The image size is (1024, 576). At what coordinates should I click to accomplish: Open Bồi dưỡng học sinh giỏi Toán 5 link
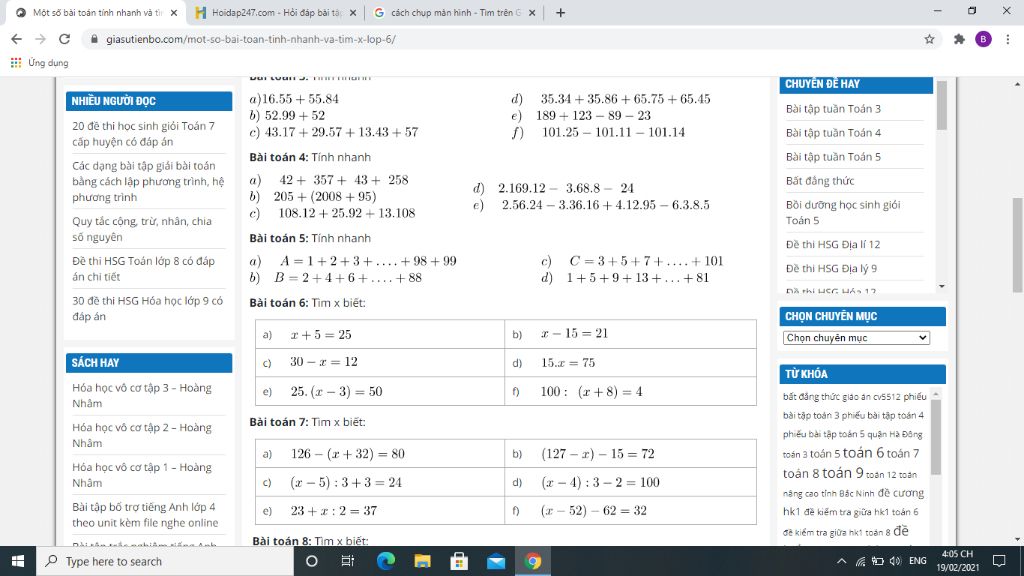(843, 212)
